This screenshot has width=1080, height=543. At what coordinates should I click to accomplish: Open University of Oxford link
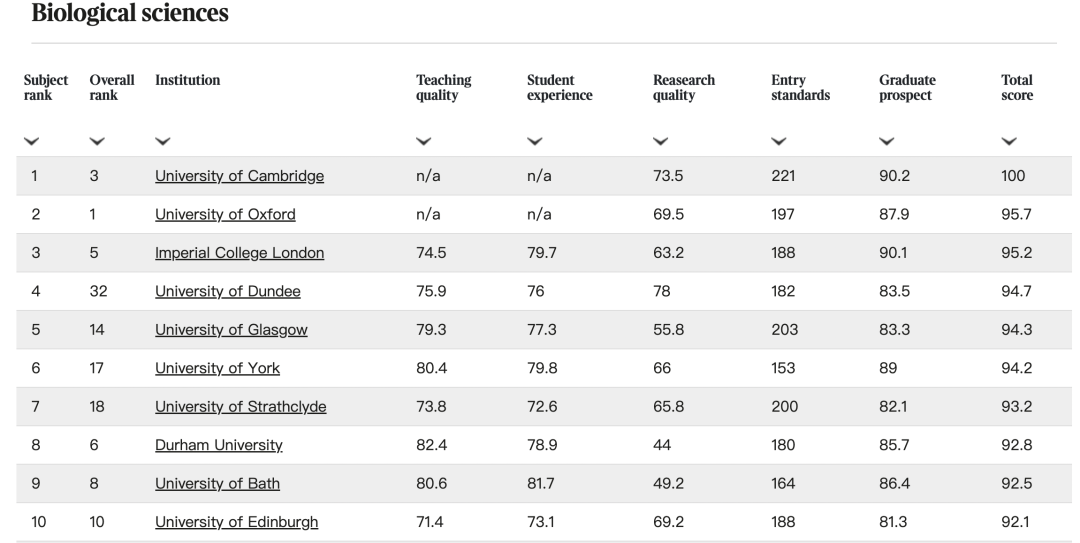pyautogui.click(x=225, y=214)
